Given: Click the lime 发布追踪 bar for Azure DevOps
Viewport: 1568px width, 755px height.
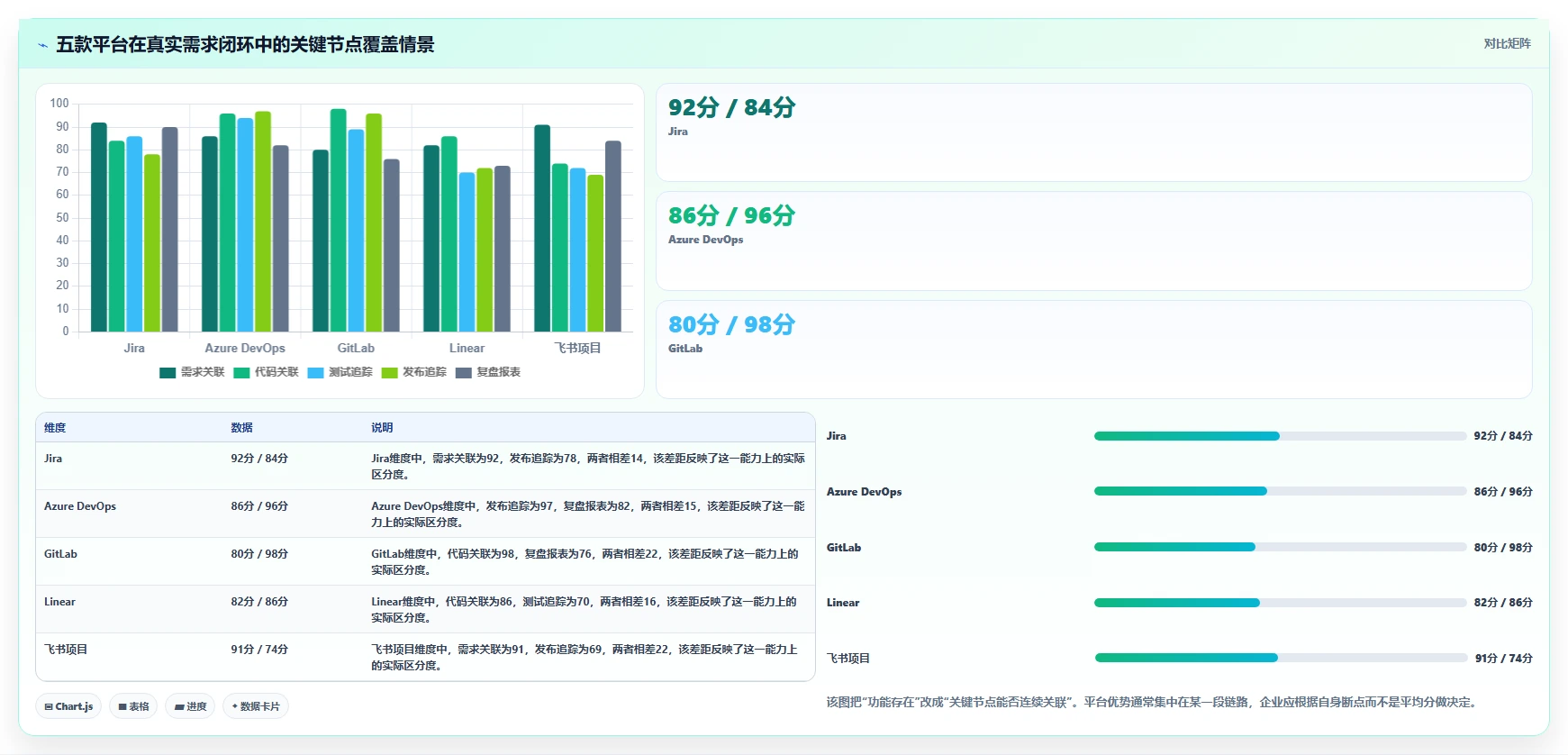Looking at the screenshot, I should point(263,222).
